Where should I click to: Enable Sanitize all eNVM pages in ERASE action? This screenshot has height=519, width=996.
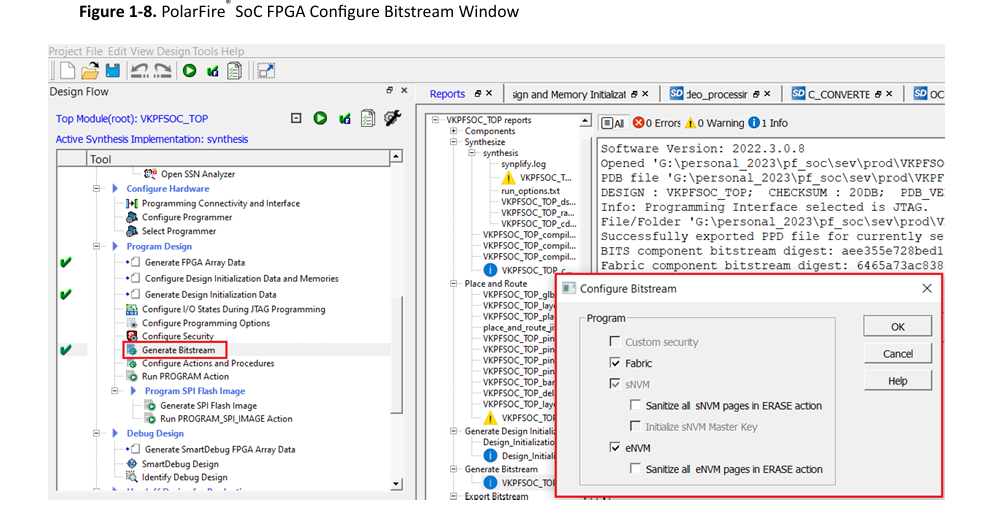(x=635, y=468)
